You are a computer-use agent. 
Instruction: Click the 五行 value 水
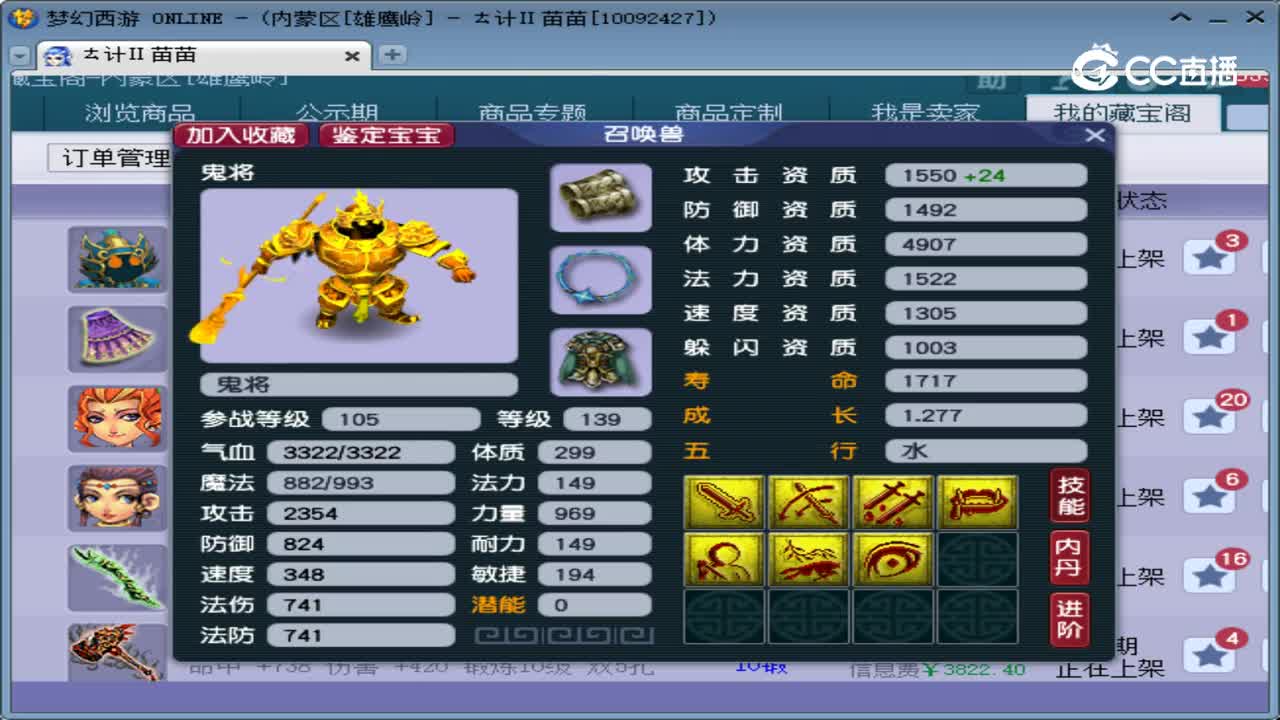(x=985, y=450)
